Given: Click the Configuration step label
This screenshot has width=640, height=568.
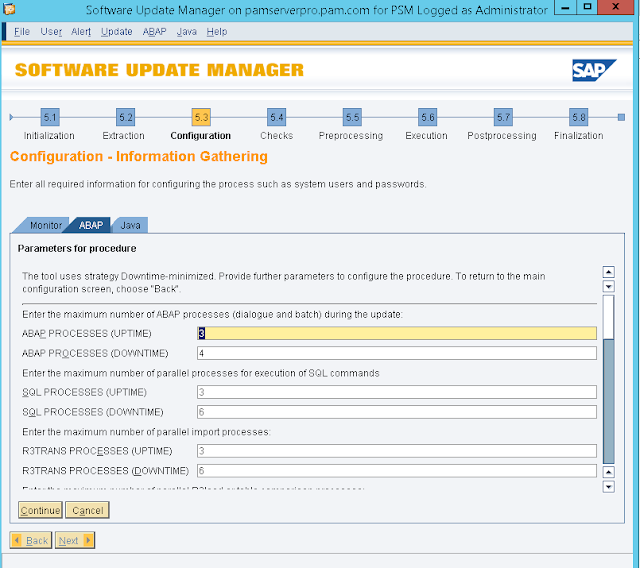Looking at the screenshot, I should (200, 136).
